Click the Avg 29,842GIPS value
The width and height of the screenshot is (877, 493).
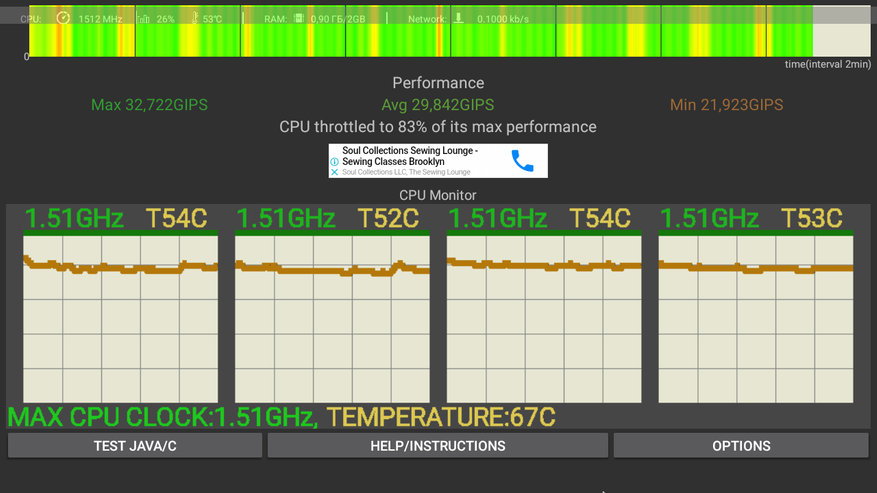(x=437, y=105)
